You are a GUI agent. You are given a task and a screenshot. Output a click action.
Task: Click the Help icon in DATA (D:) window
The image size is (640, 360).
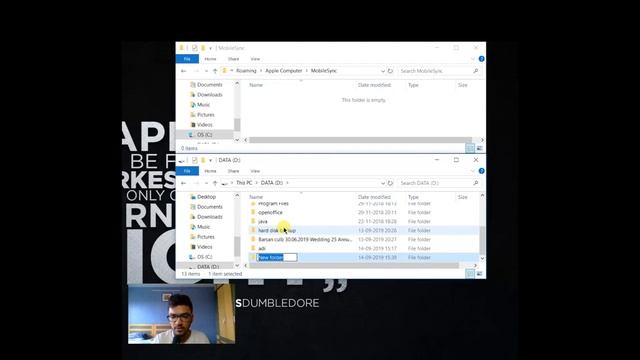(x=482, y=171)
